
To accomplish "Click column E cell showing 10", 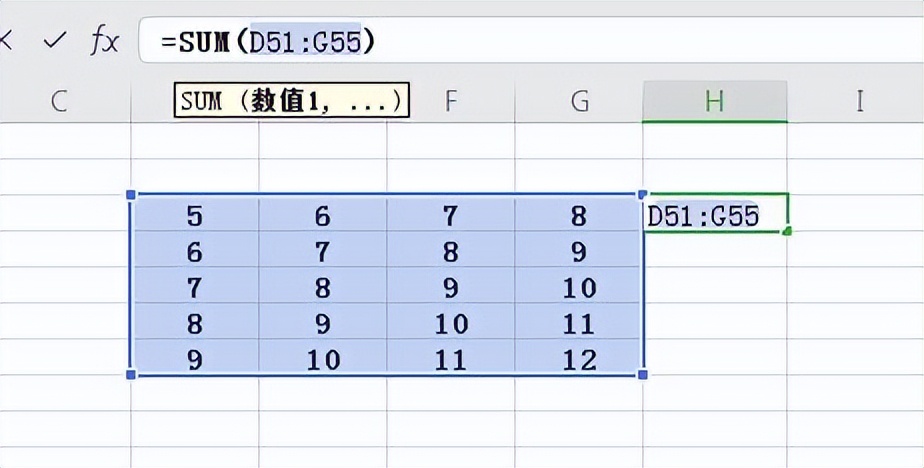I will 322,358.
